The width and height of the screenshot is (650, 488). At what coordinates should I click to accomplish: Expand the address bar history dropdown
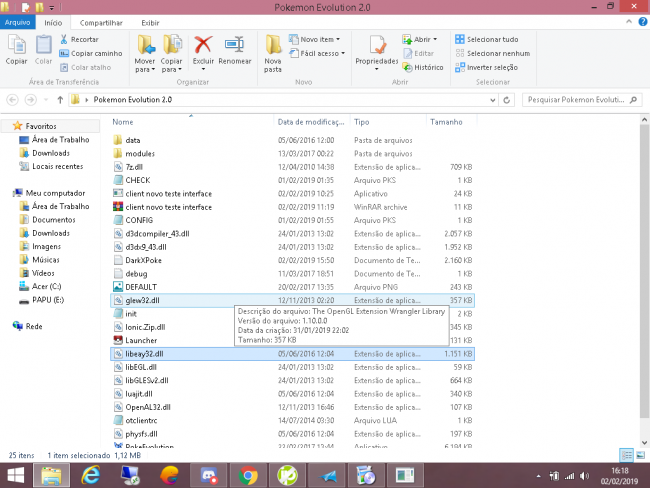tap(492, 100)
